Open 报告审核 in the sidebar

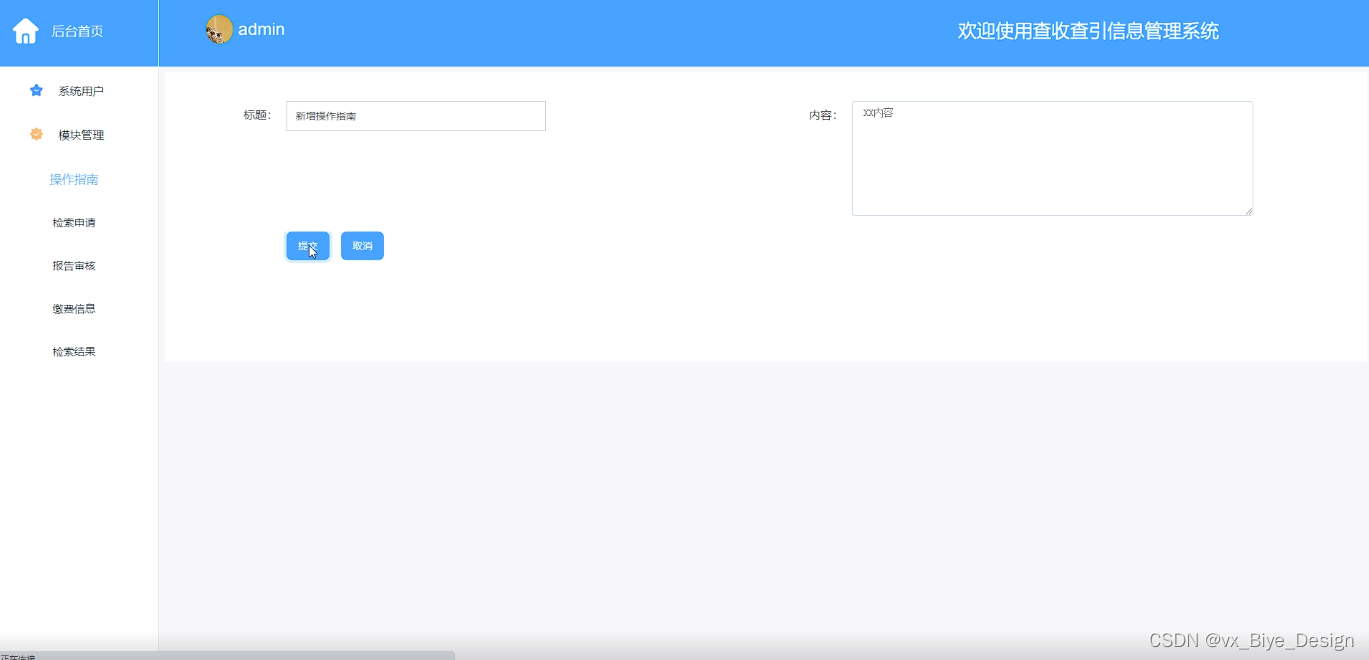[74, 266]
